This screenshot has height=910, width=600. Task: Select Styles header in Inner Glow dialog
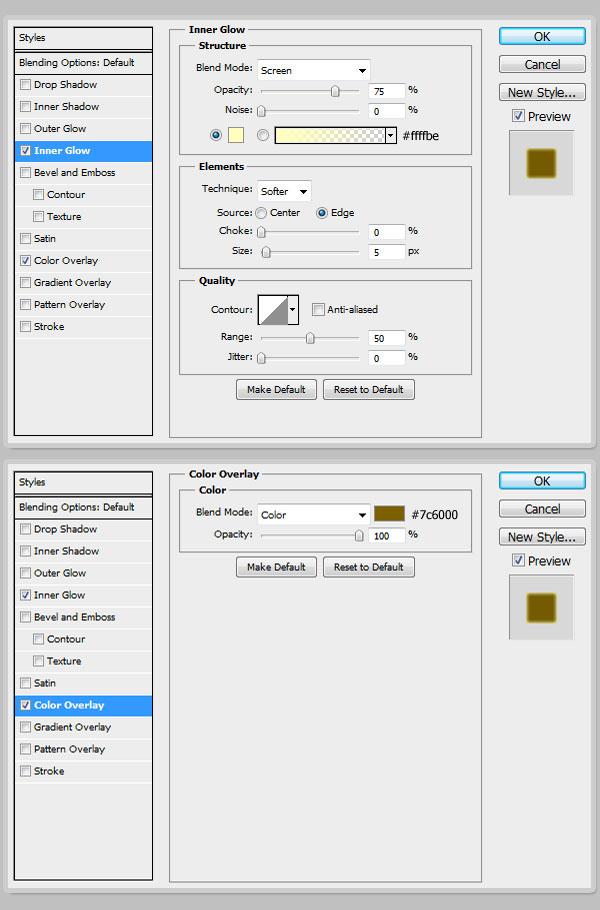[83, 38]
